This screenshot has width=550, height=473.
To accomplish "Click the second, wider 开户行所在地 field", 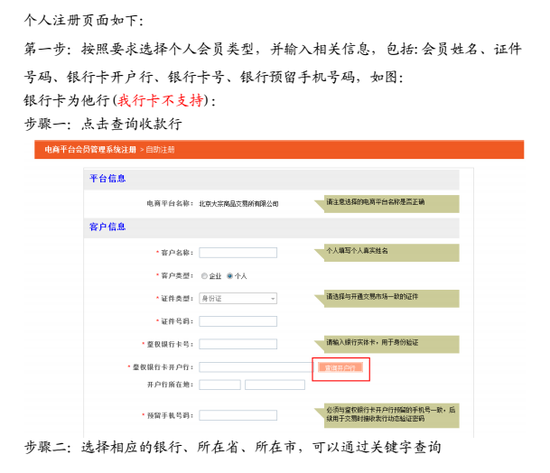I will tap(275, 385).
